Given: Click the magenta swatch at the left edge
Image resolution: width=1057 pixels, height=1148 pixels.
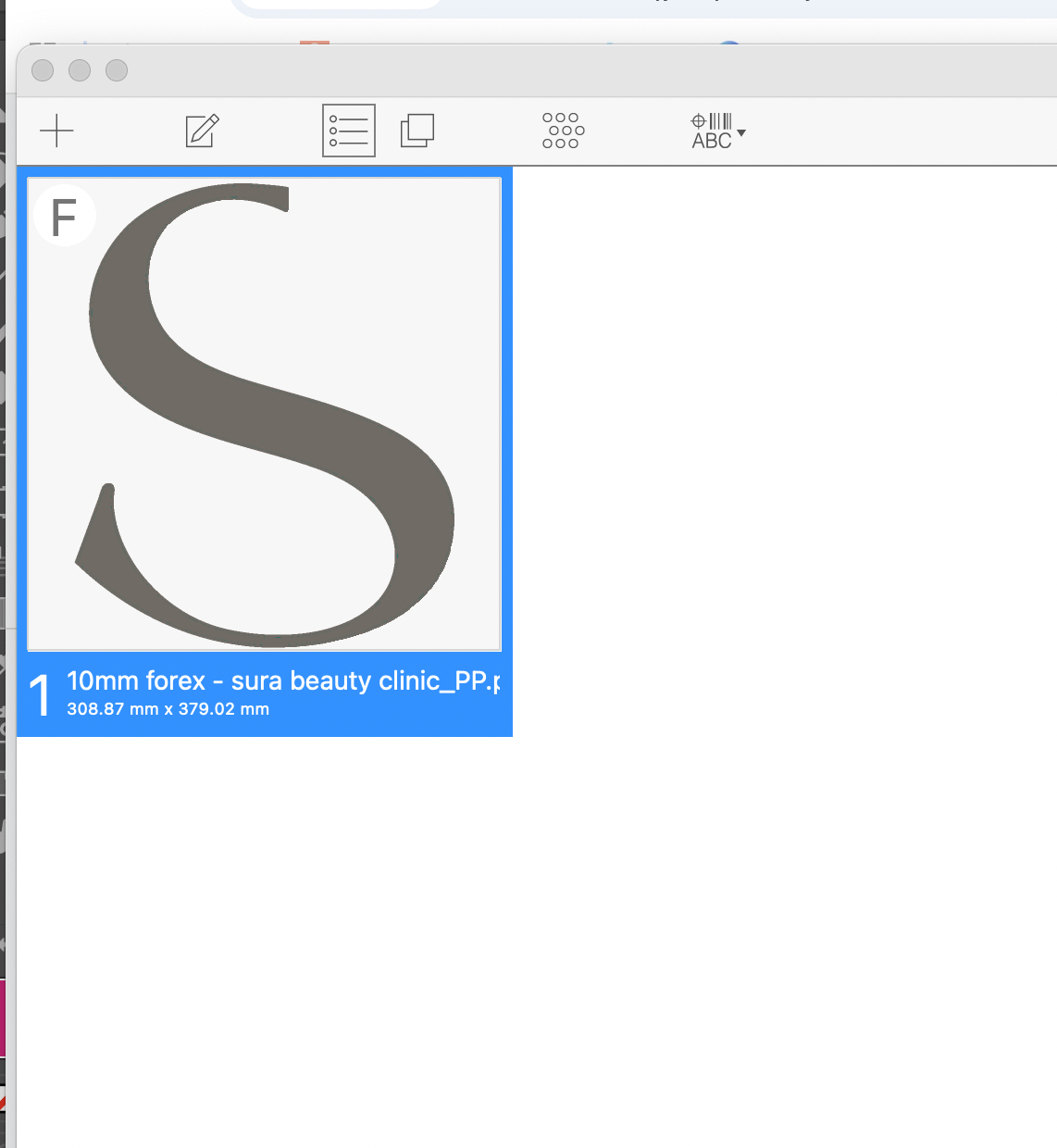Looking at the screenshot, I should pyautogui.click(x=2, y=1018).
